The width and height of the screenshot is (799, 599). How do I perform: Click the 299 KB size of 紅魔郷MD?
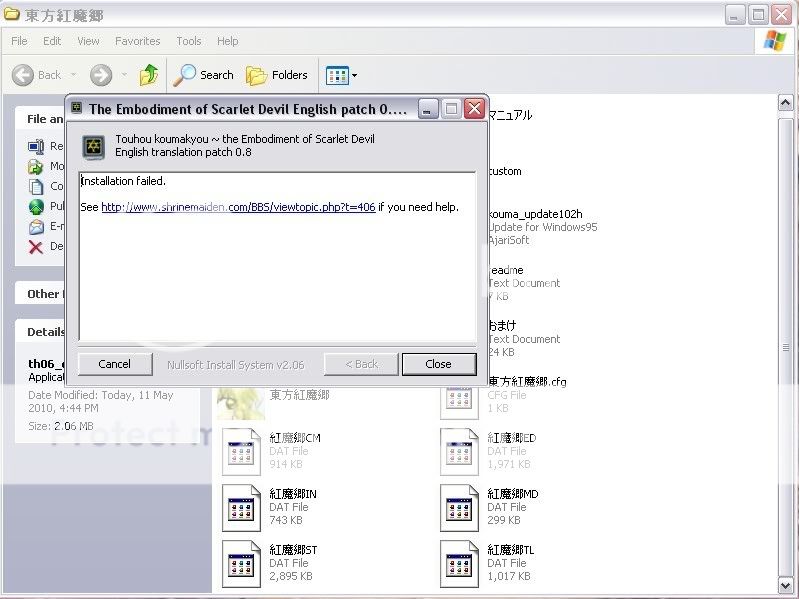(x=504, y=520)
